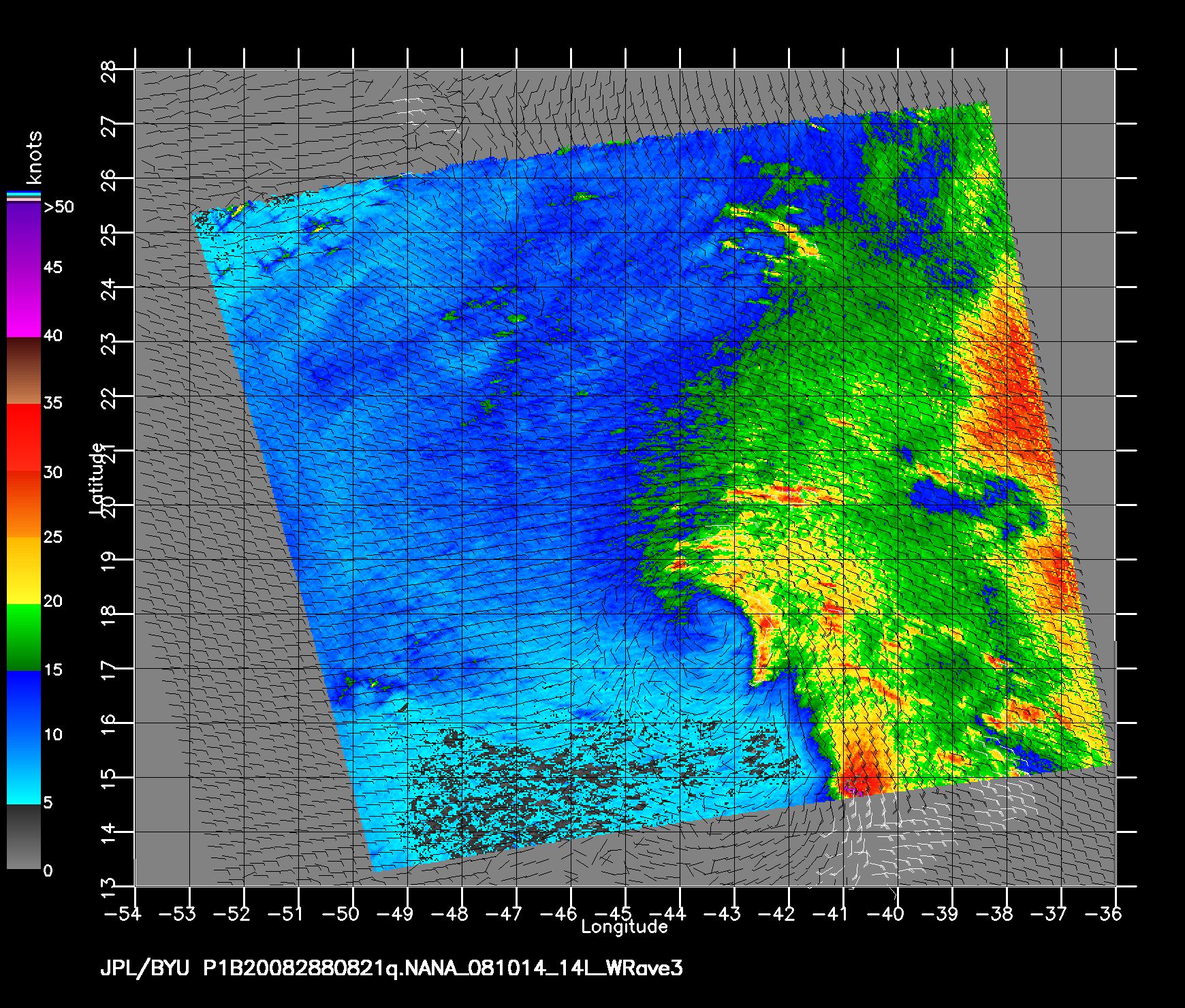This screenshot has width=1185, height=1008.
Task: Click the red 30–35 knots color band
Action: 24,438
